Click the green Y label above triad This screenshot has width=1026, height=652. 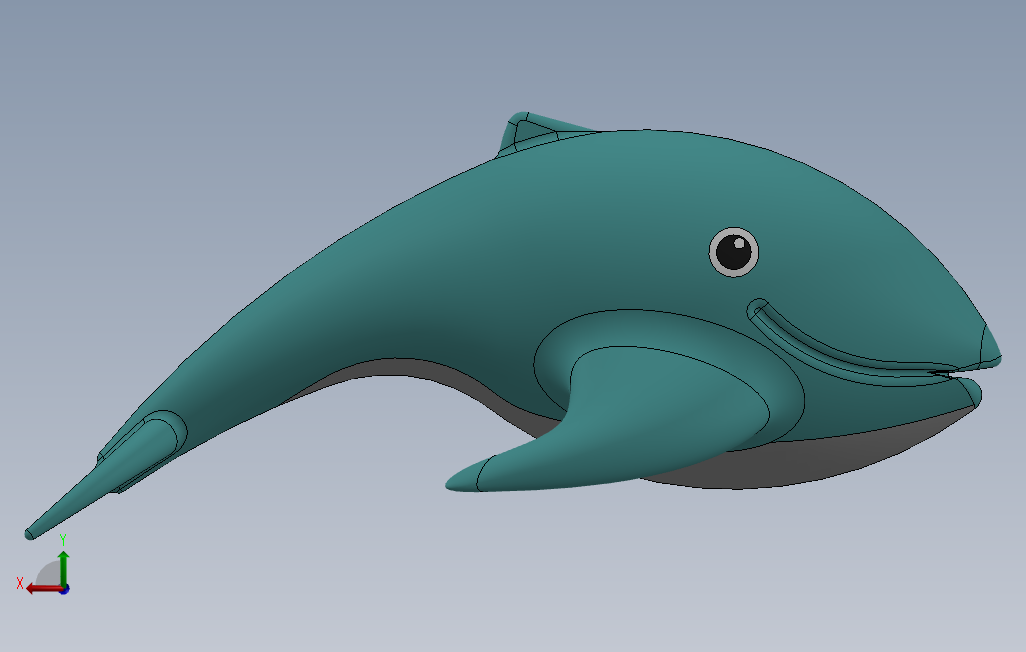[x=63, y=539]
